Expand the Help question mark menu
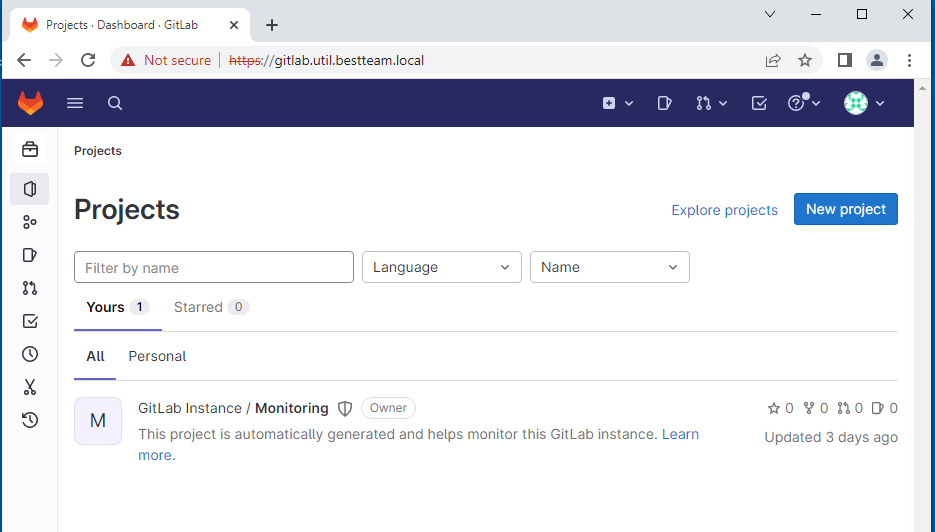Screen dimensions: 935x532 [x=804, y=103]
